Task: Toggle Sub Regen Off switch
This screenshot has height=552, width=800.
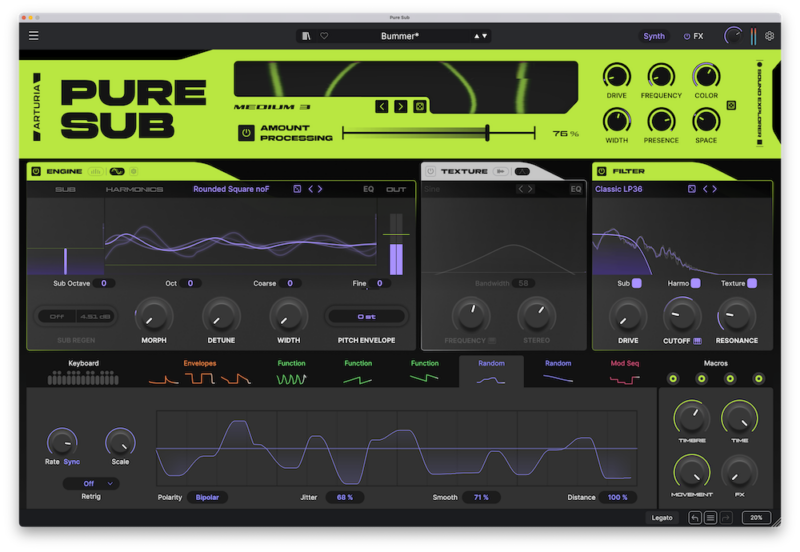Action: click(x=57, y=317)
